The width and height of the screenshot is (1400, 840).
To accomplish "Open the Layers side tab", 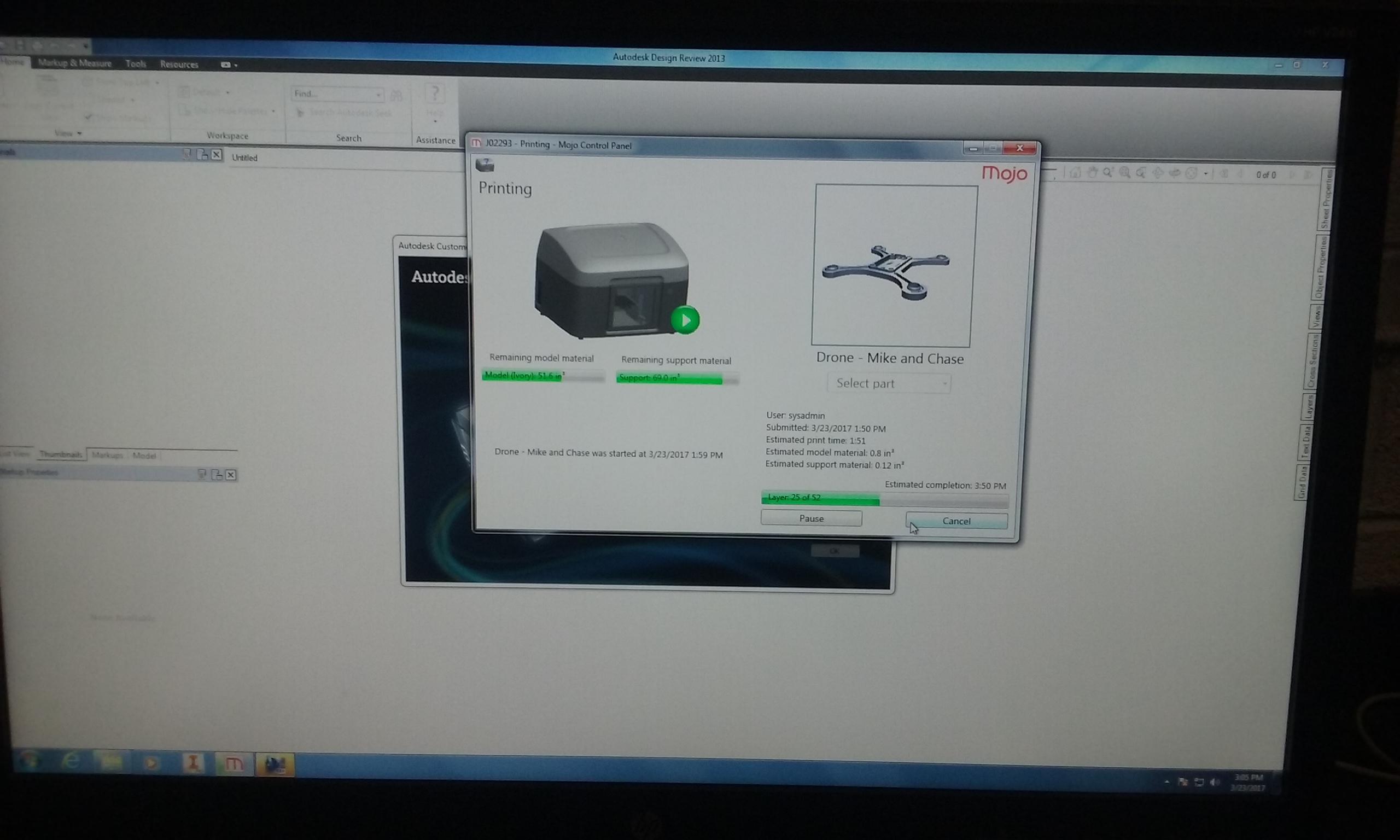I will click(x=1308, y=407).
